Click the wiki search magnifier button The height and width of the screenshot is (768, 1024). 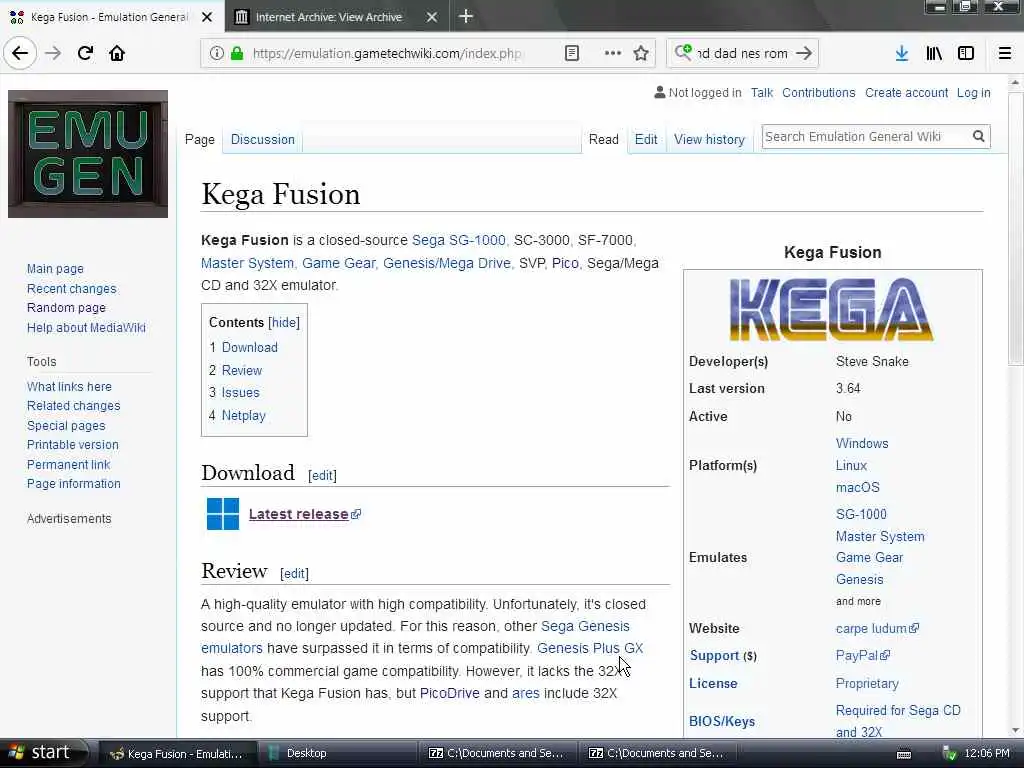pos(978,136)
